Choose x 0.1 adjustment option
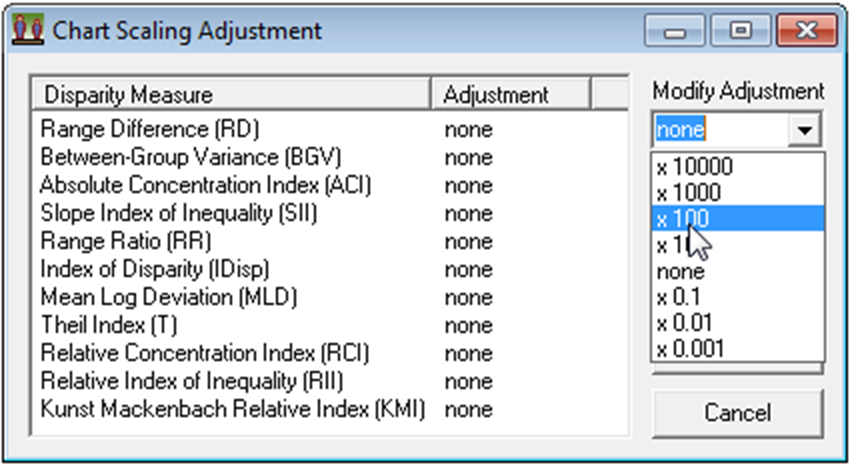The image size is (852, 466). [680, 297]
